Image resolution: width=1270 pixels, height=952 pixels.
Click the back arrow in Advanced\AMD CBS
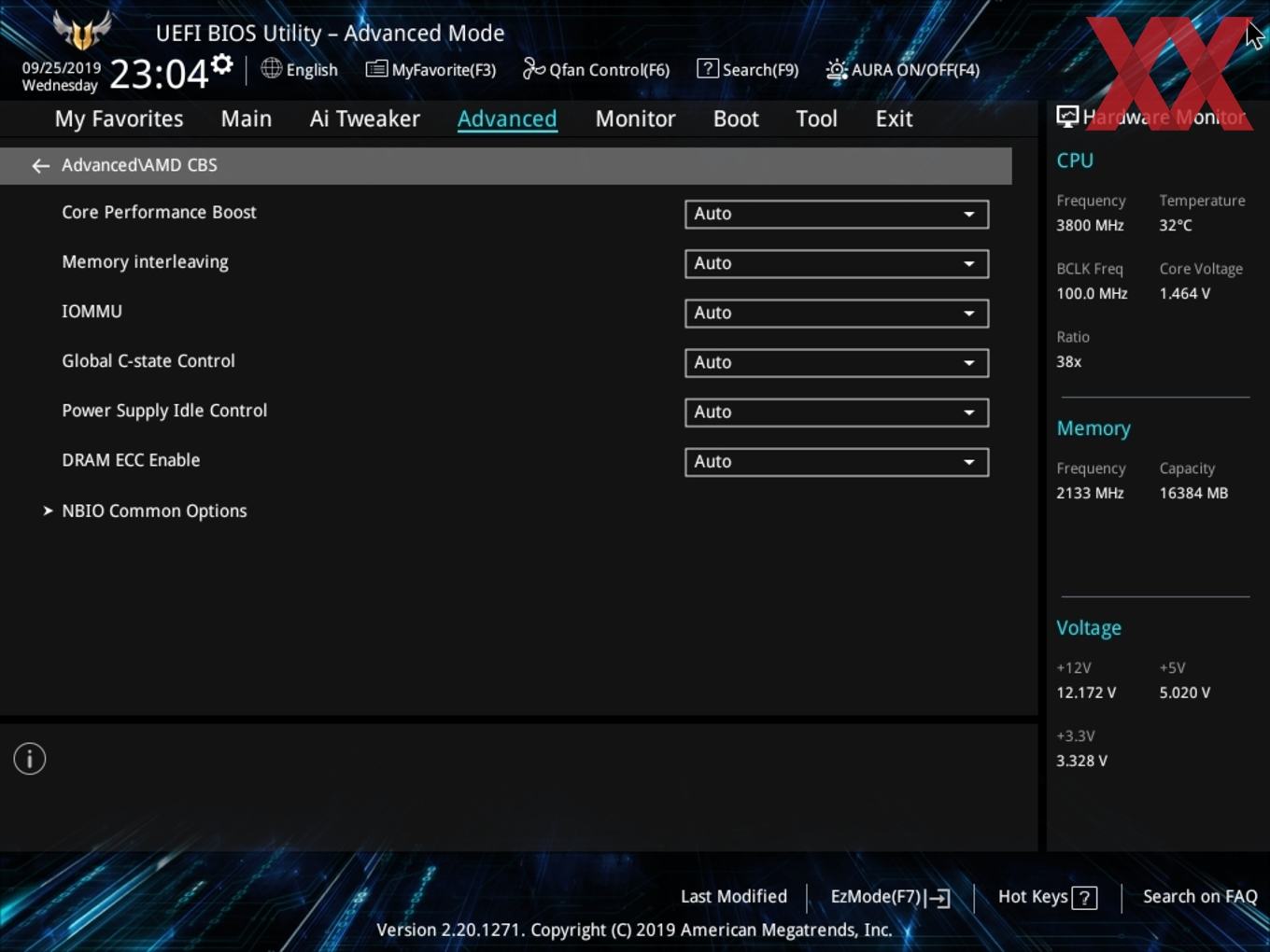click(40, 165)
